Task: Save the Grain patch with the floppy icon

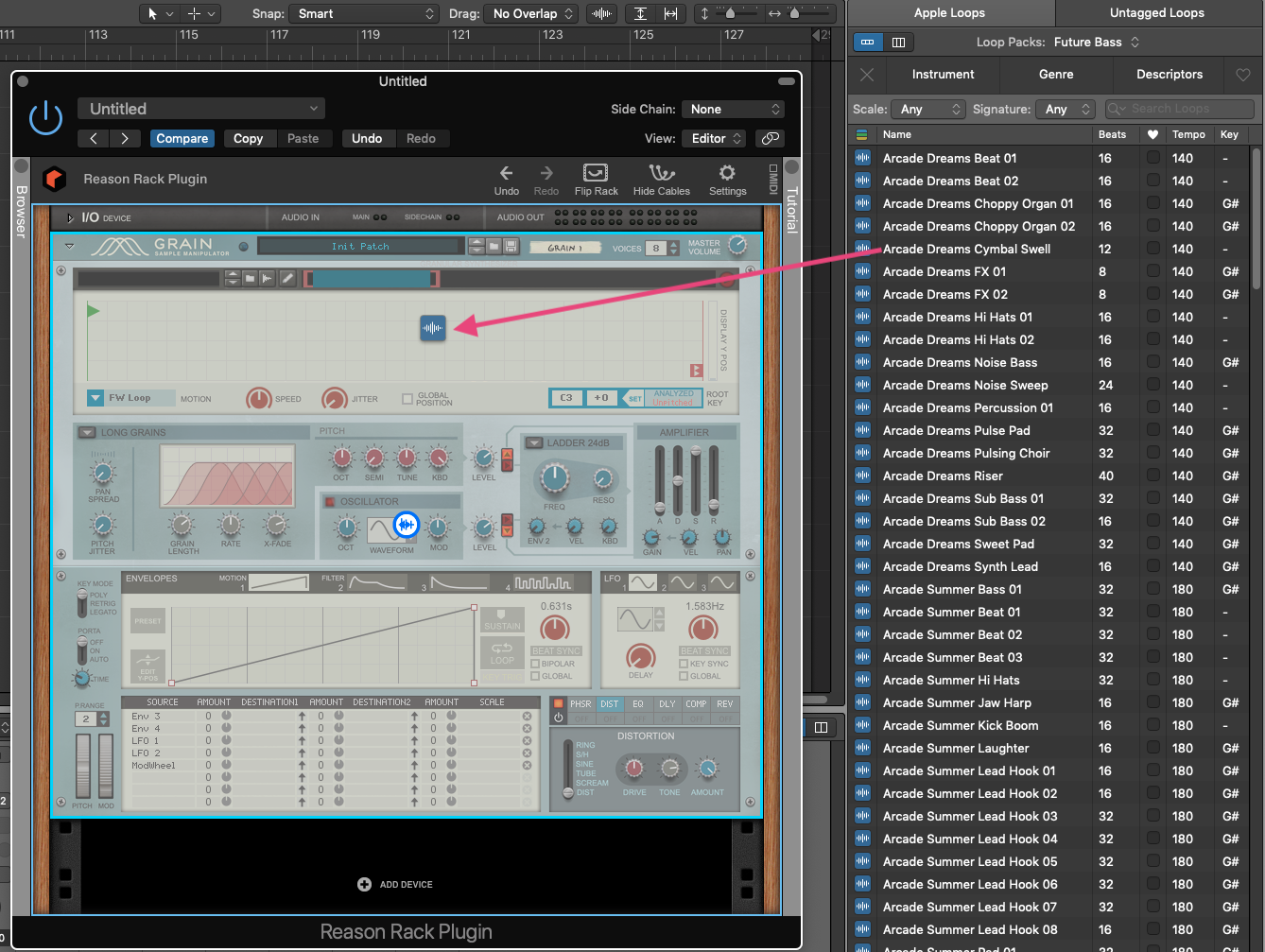Action: pos(511,247)
